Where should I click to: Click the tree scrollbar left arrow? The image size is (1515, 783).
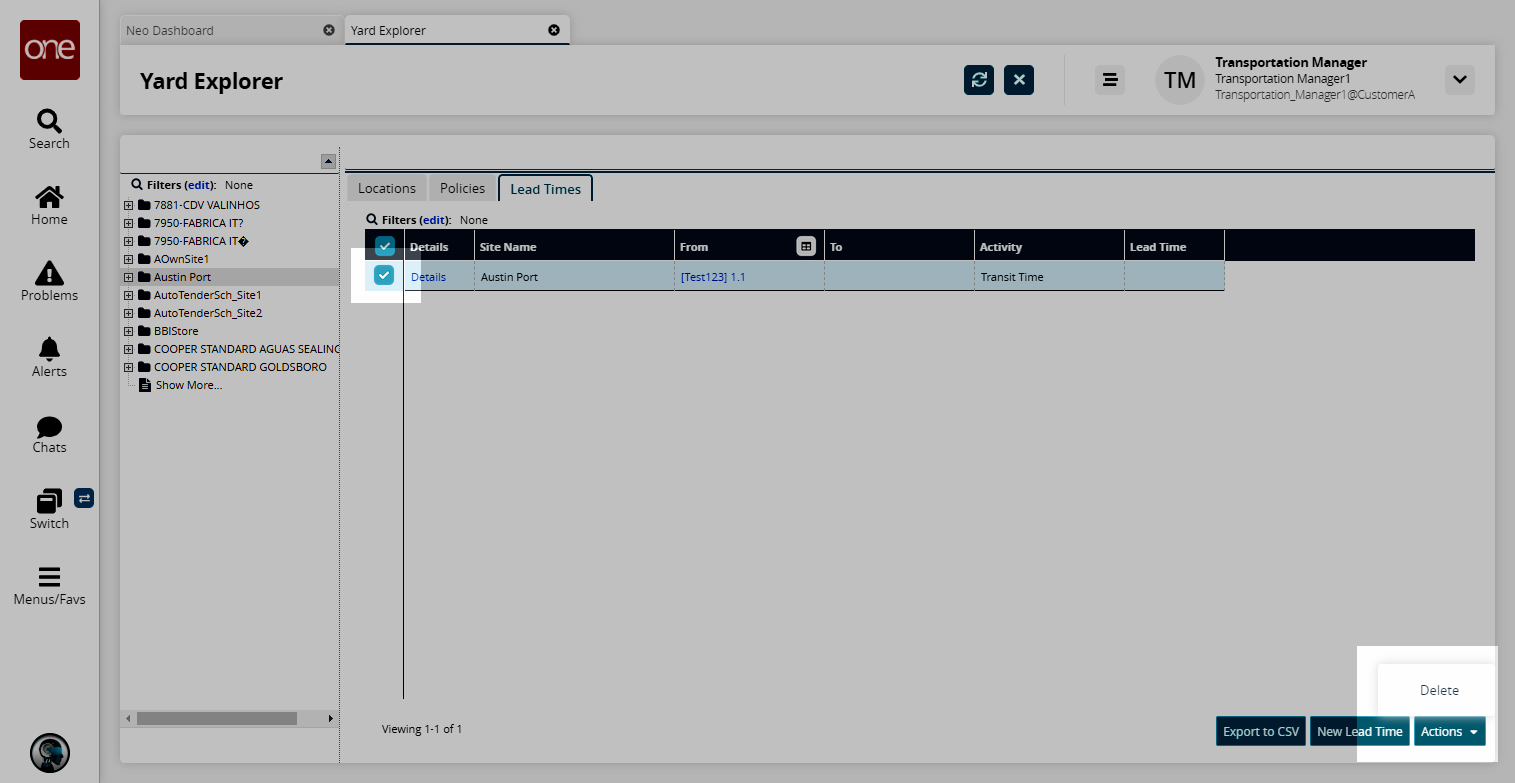(126, 718)
